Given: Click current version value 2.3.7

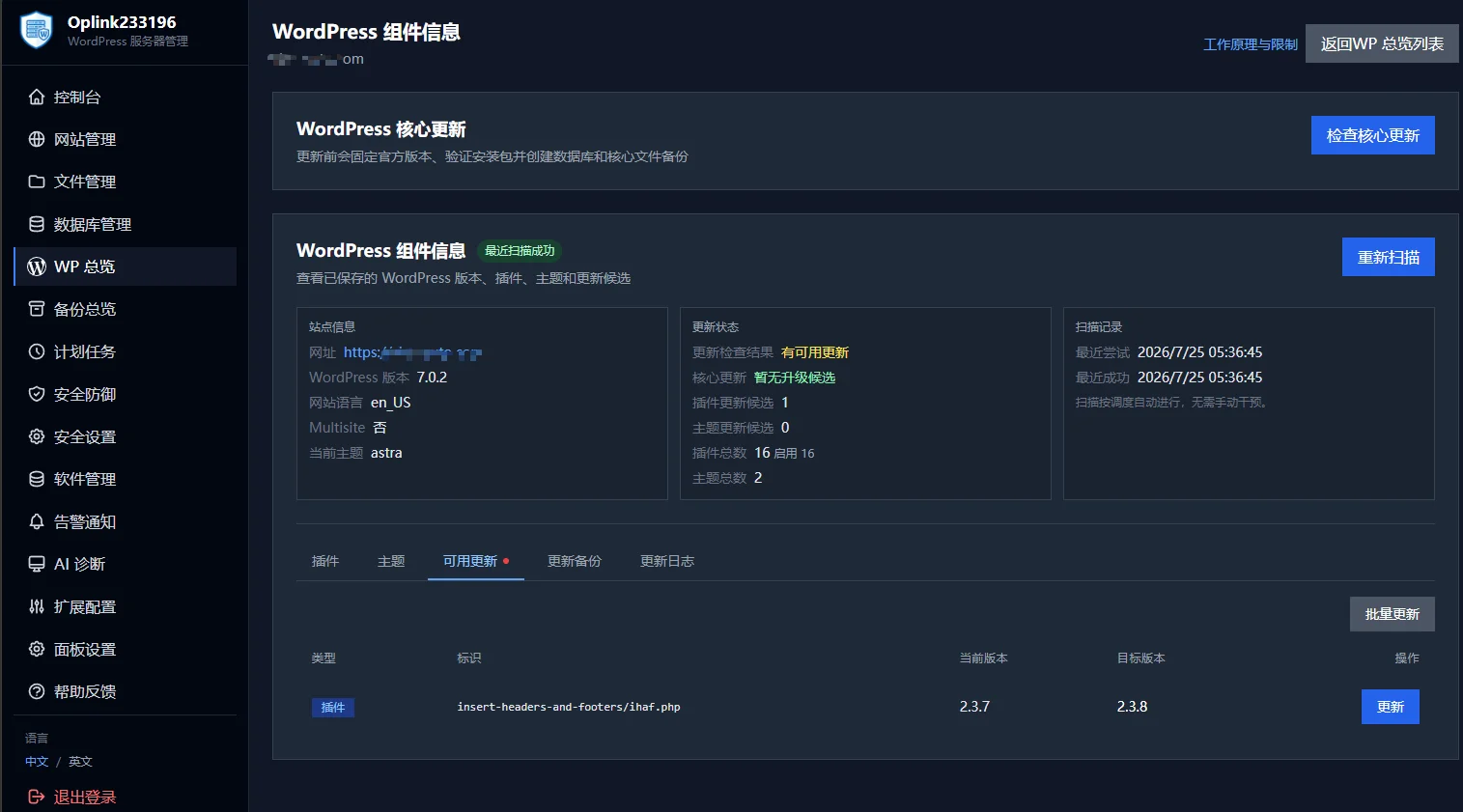Looking at the screenshot, I should [974, 707].
